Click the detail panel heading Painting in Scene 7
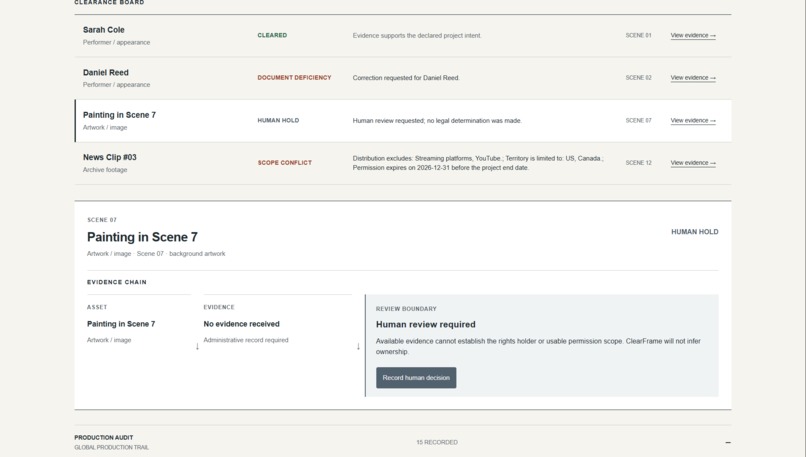The height and width of the screenshot is (457, 806). coord(142,237)
